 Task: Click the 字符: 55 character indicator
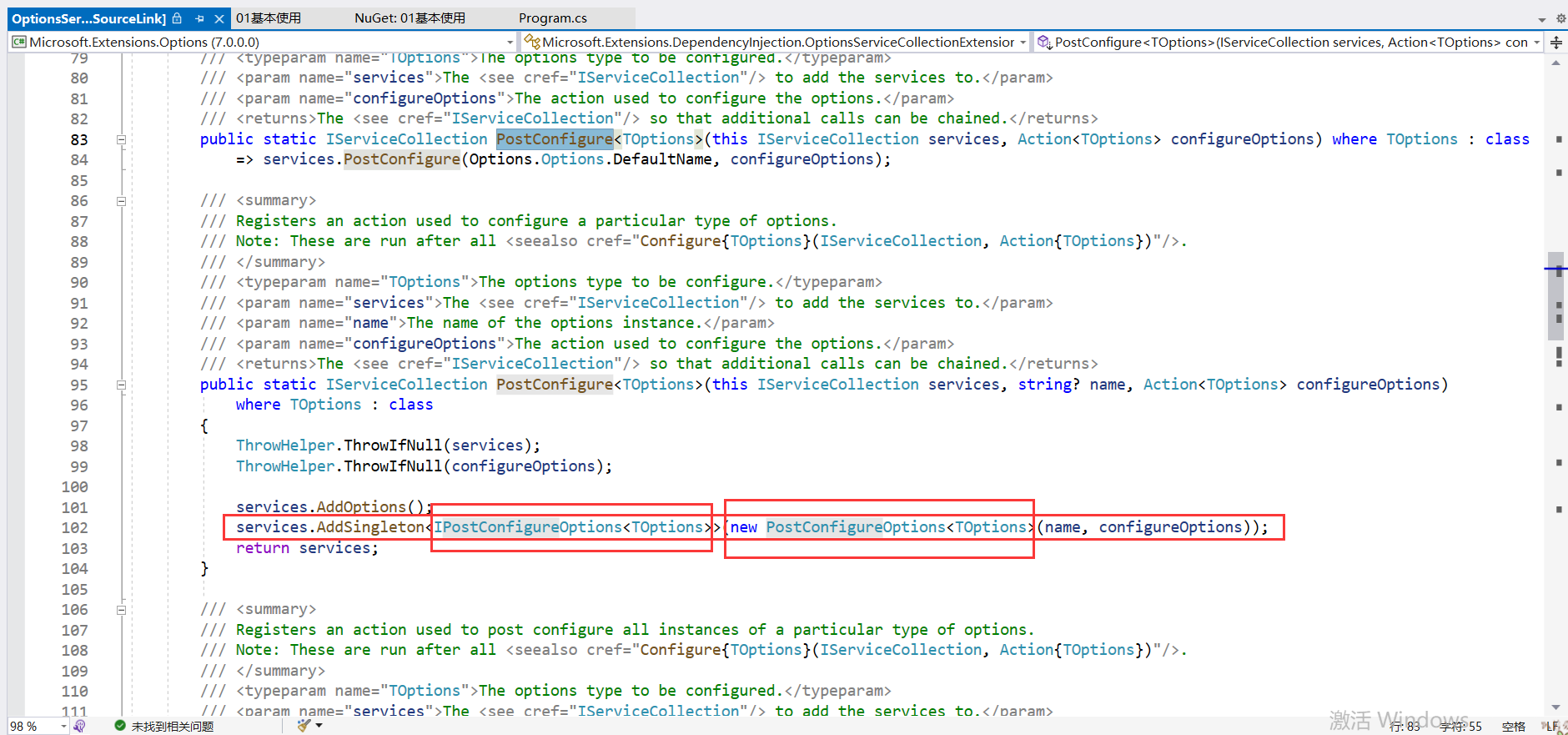pyautogui.click(x=1461, y=727)
